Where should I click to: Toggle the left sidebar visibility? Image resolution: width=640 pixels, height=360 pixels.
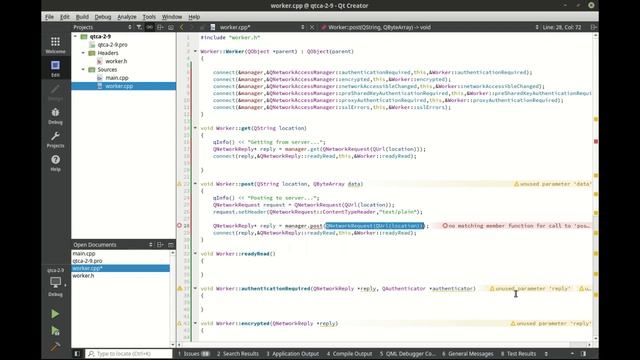pyautogui.click(x=77, y=353)
